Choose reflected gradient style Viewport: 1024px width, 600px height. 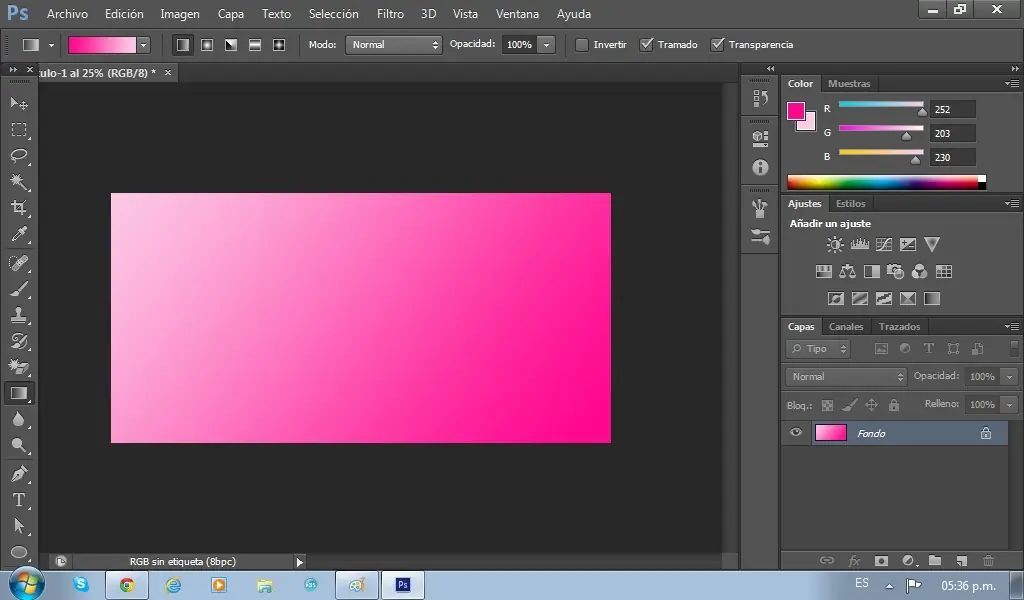[255, 44]
